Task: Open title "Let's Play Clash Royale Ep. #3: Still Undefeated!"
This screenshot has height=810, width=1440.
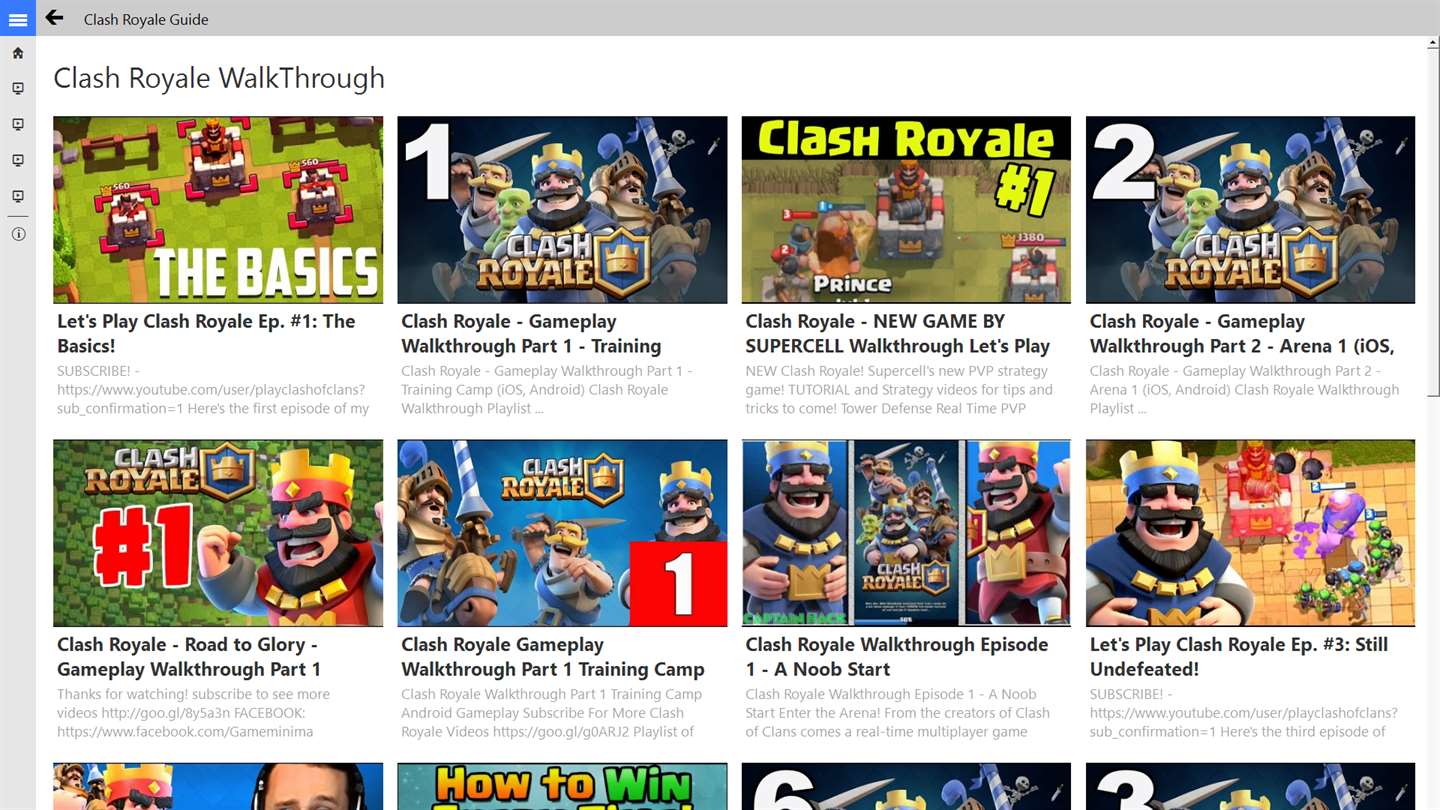Action: pos(1239,657)
